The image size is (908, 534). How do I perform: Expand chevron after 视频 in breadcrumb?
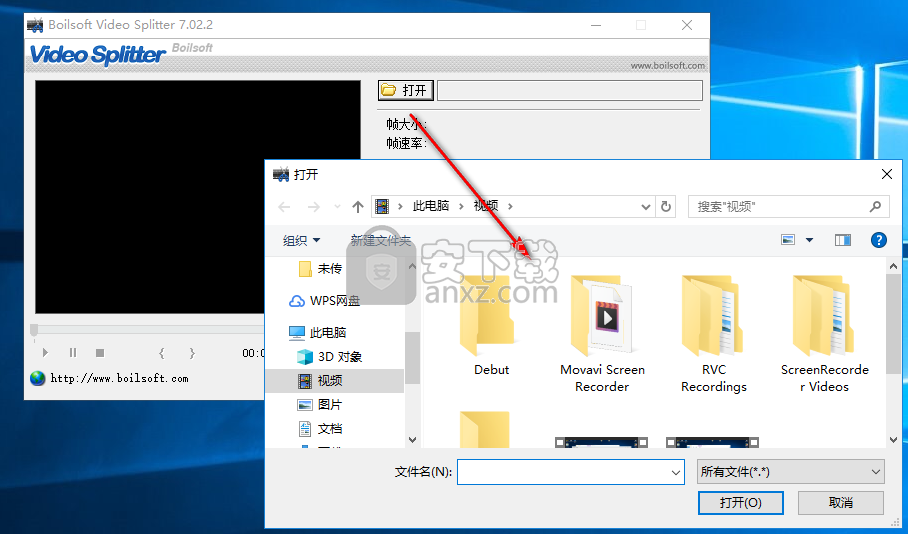coord(510,206)
